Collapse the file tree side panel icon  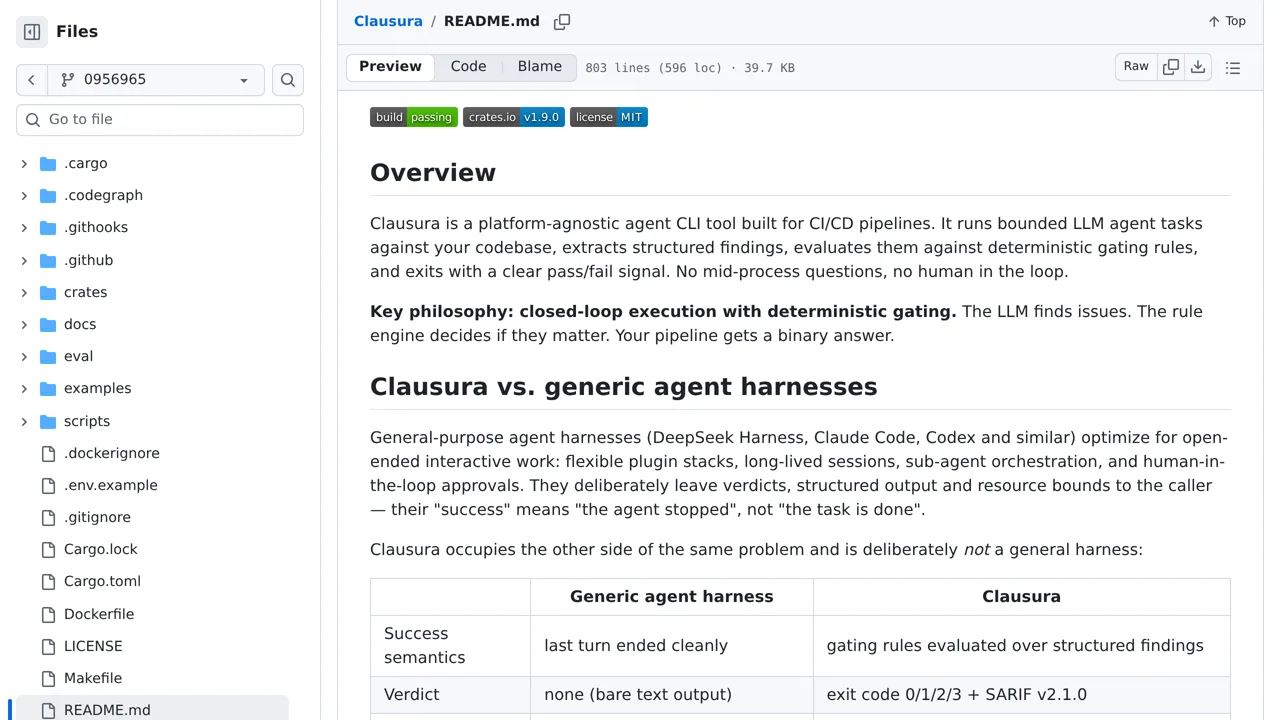point(32,32)
